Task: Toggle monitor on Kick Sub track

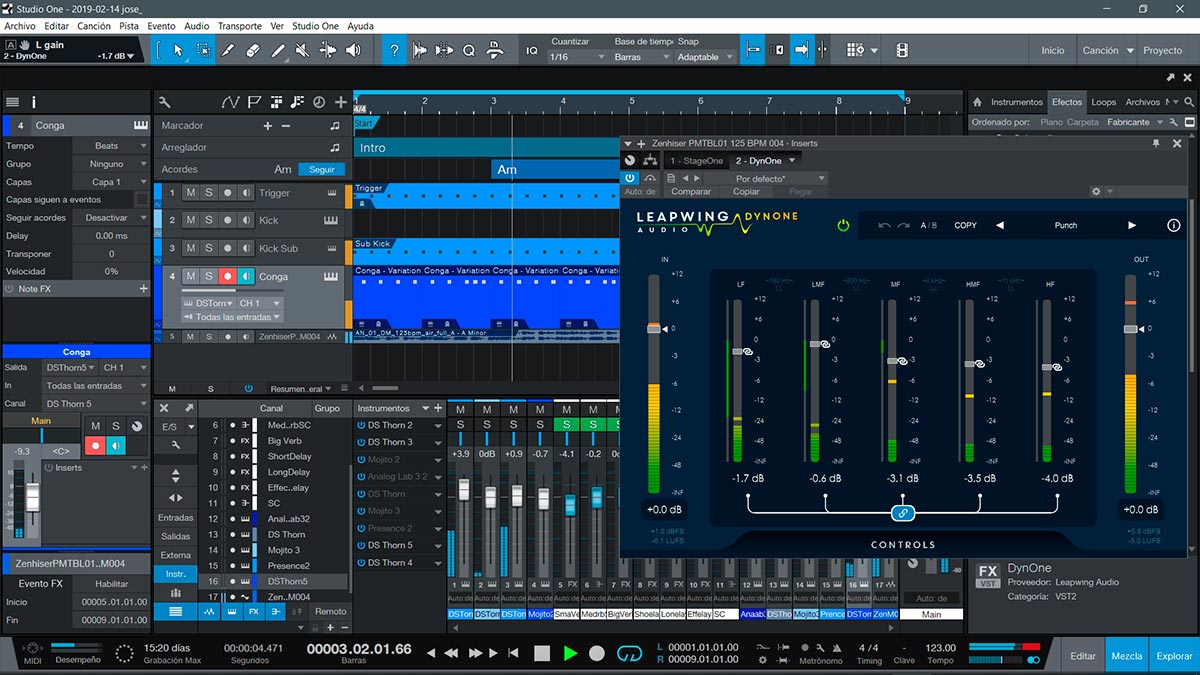Action: click(246, 248)
